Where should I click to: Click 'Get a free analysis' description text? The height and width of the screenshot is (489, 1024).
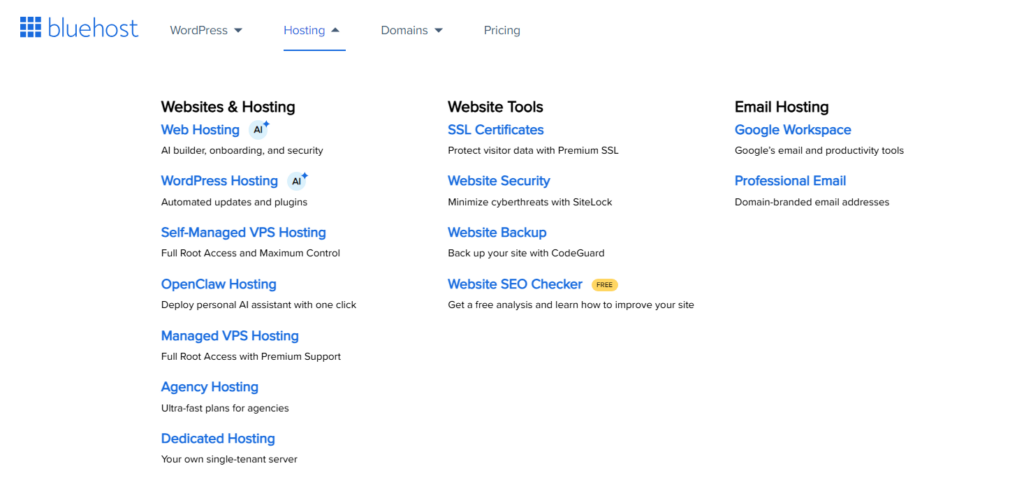(x=571, y=305)
